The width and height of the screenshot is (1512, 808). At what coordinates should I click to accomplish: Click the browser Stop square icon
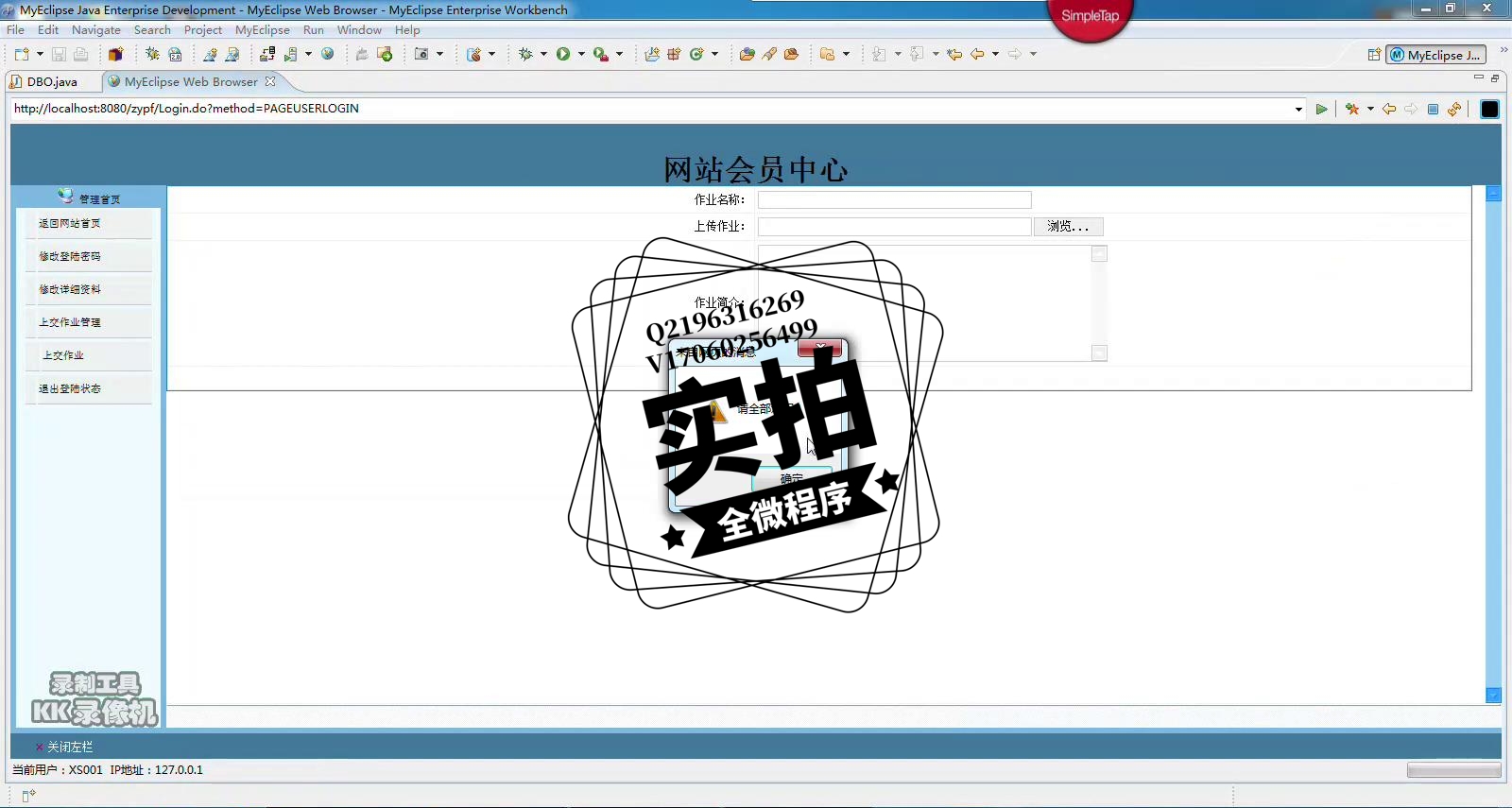click(1433, 110)
